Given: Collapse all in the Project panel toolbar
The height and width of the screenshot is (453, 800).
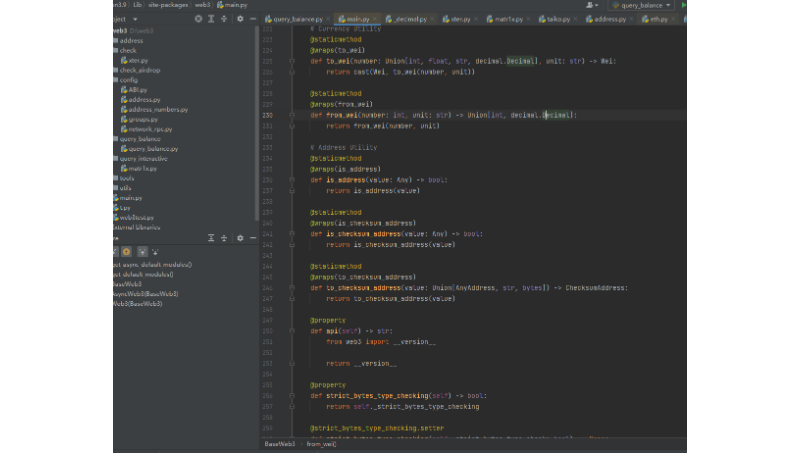Looking at the screenshot, I should coord(224,19).
